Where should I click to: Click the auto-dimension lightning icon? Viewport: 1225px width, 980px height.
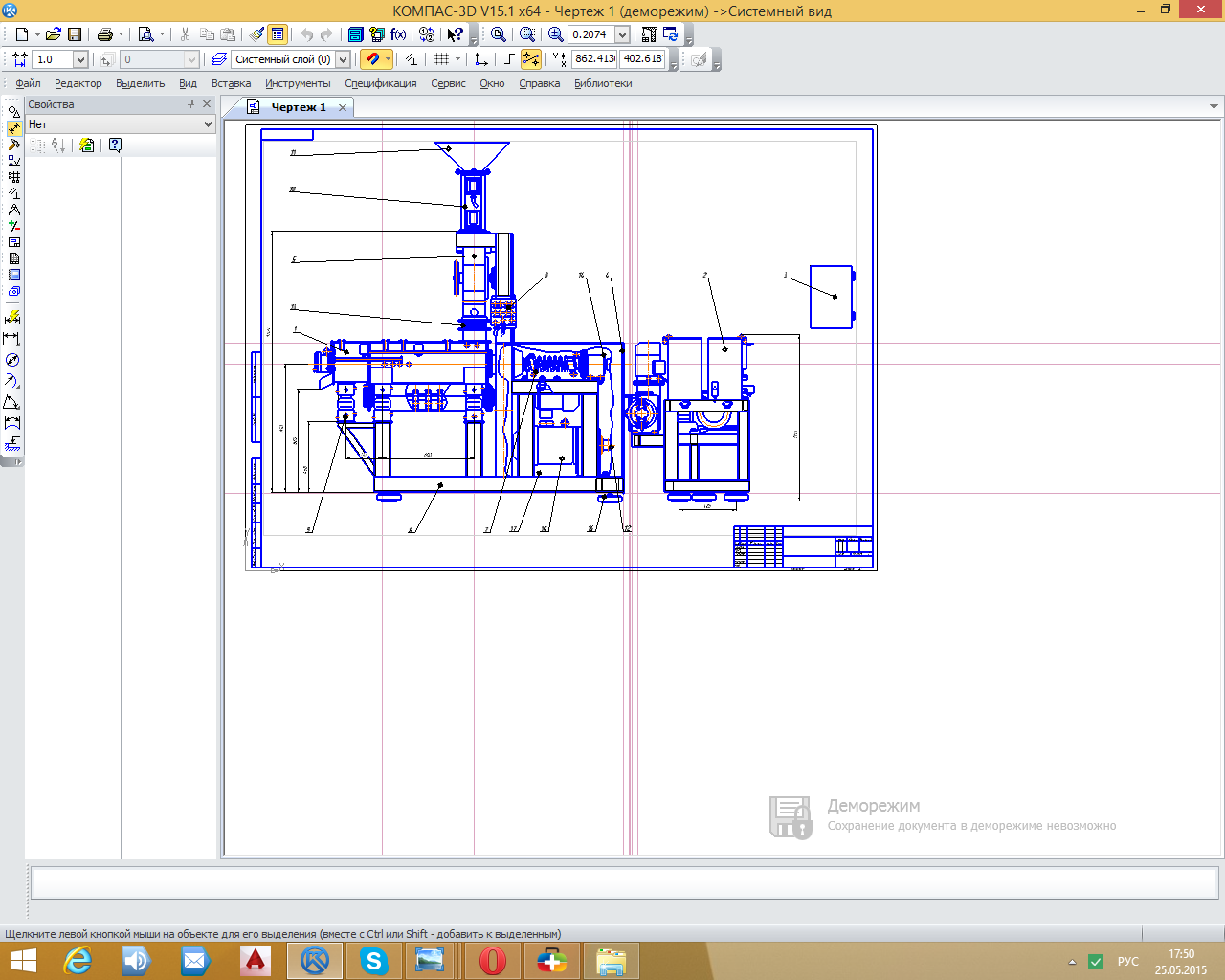(x=12, y=317)
